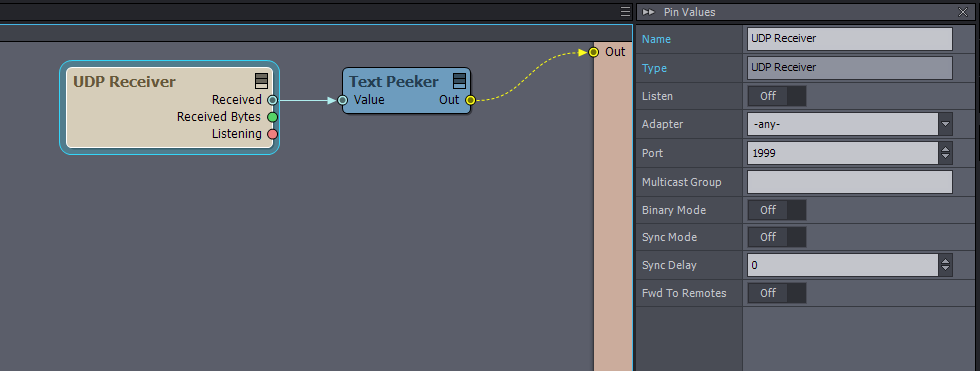Click the Port field with 1999

point(843,153)
